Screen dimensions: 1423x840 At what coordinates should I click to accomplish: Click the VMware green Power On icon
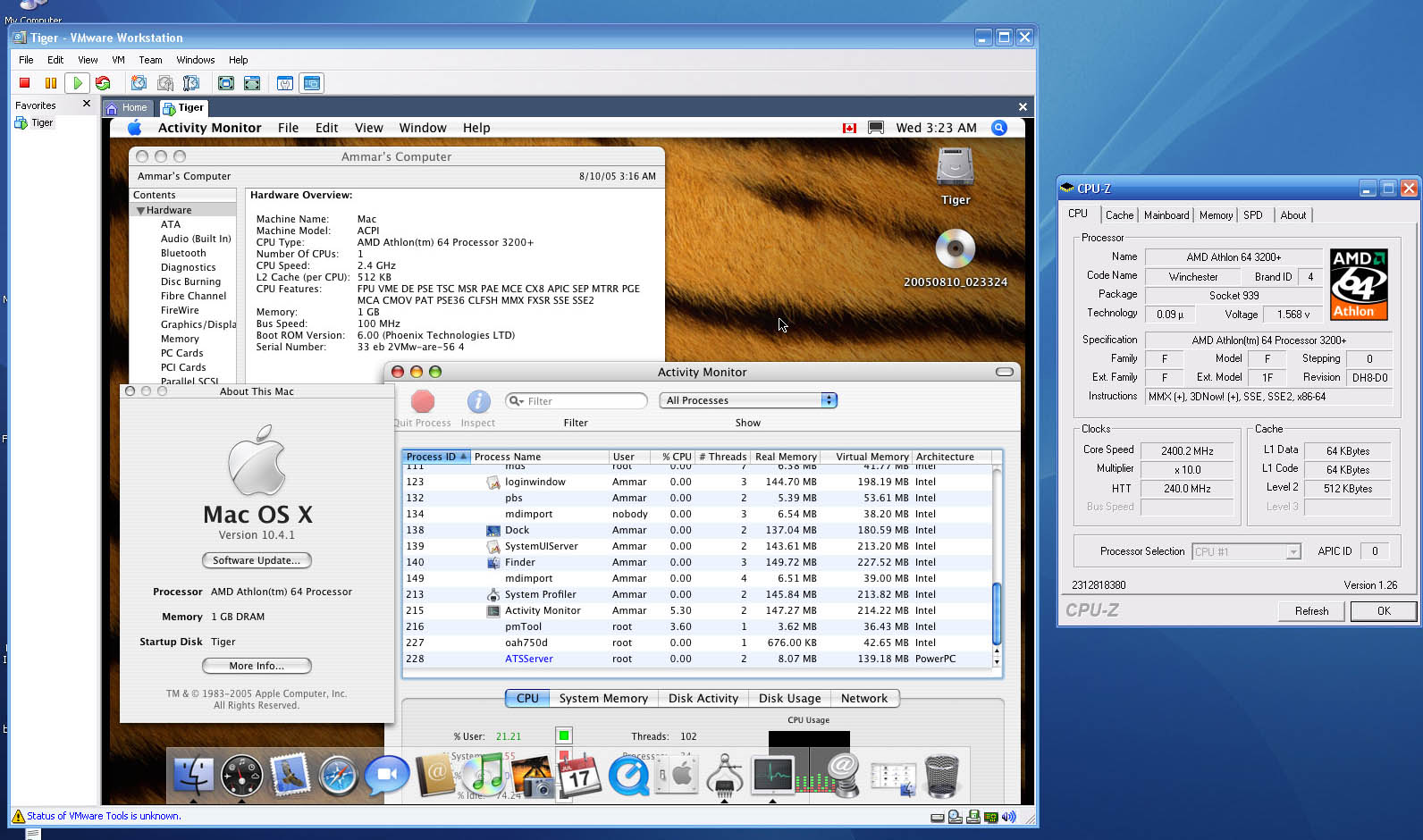coord(78,83)
